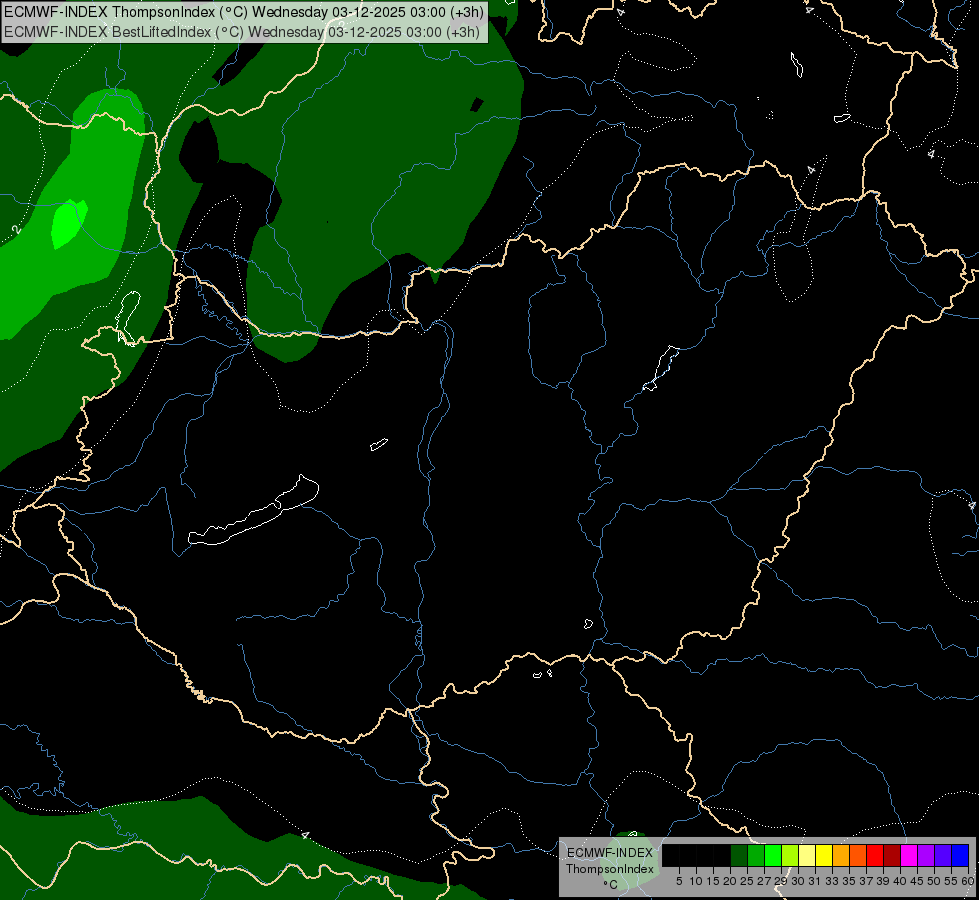Viewport: 979px width, 900px height.
Task: Click the bright green 27–29 legend swatch
Action: click(x=773, y=855)
